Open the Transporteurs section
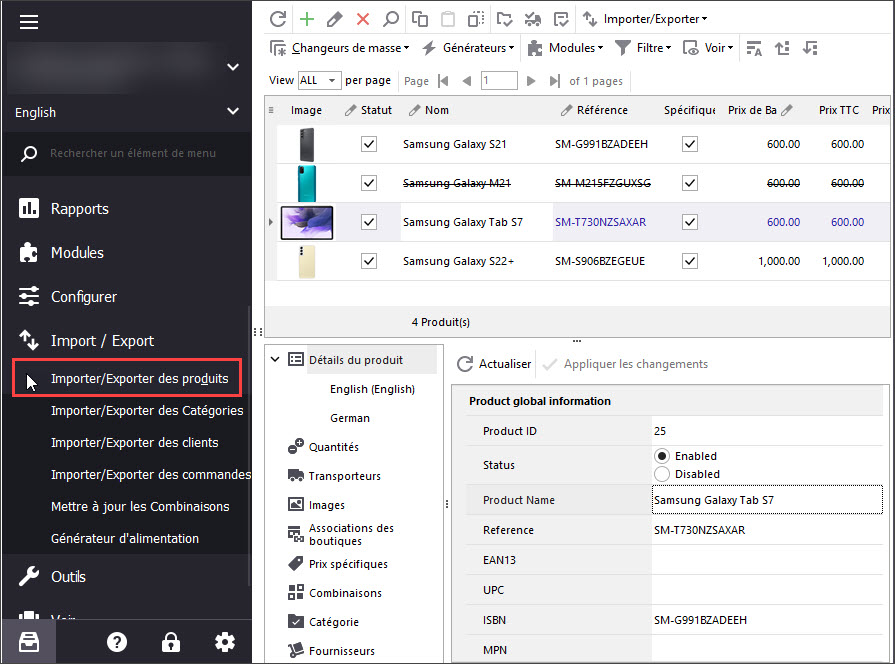 tap(344, 476)
